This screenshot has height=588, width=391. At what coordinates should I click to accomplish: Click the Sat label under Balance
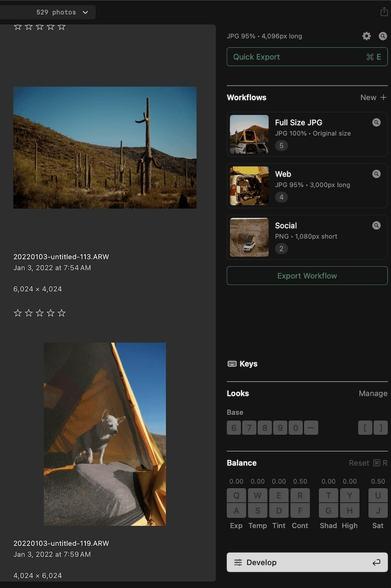coord(378,525)
